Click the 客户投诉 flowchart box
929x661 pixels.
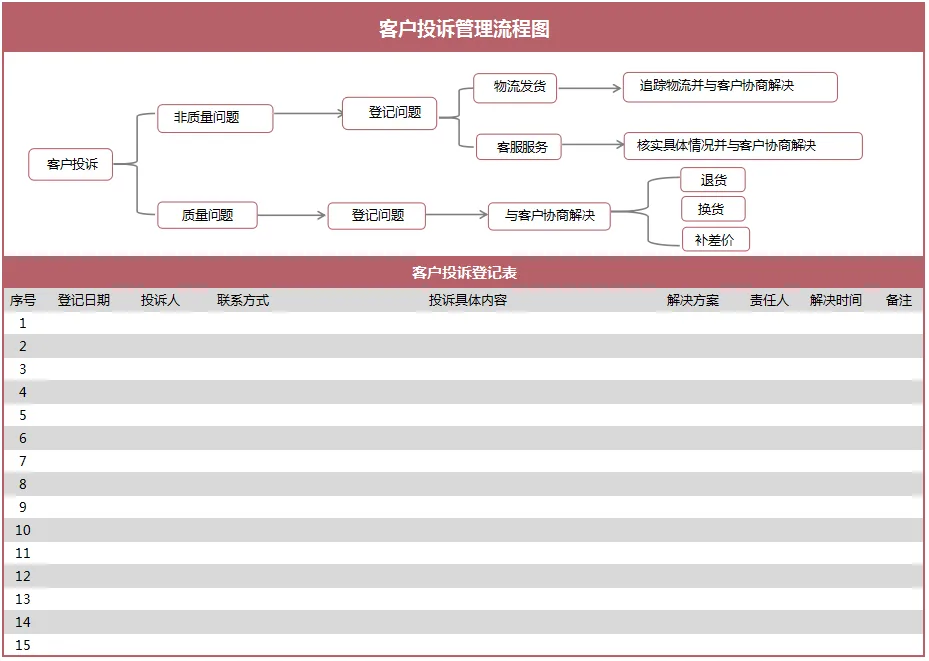[71, 164]
